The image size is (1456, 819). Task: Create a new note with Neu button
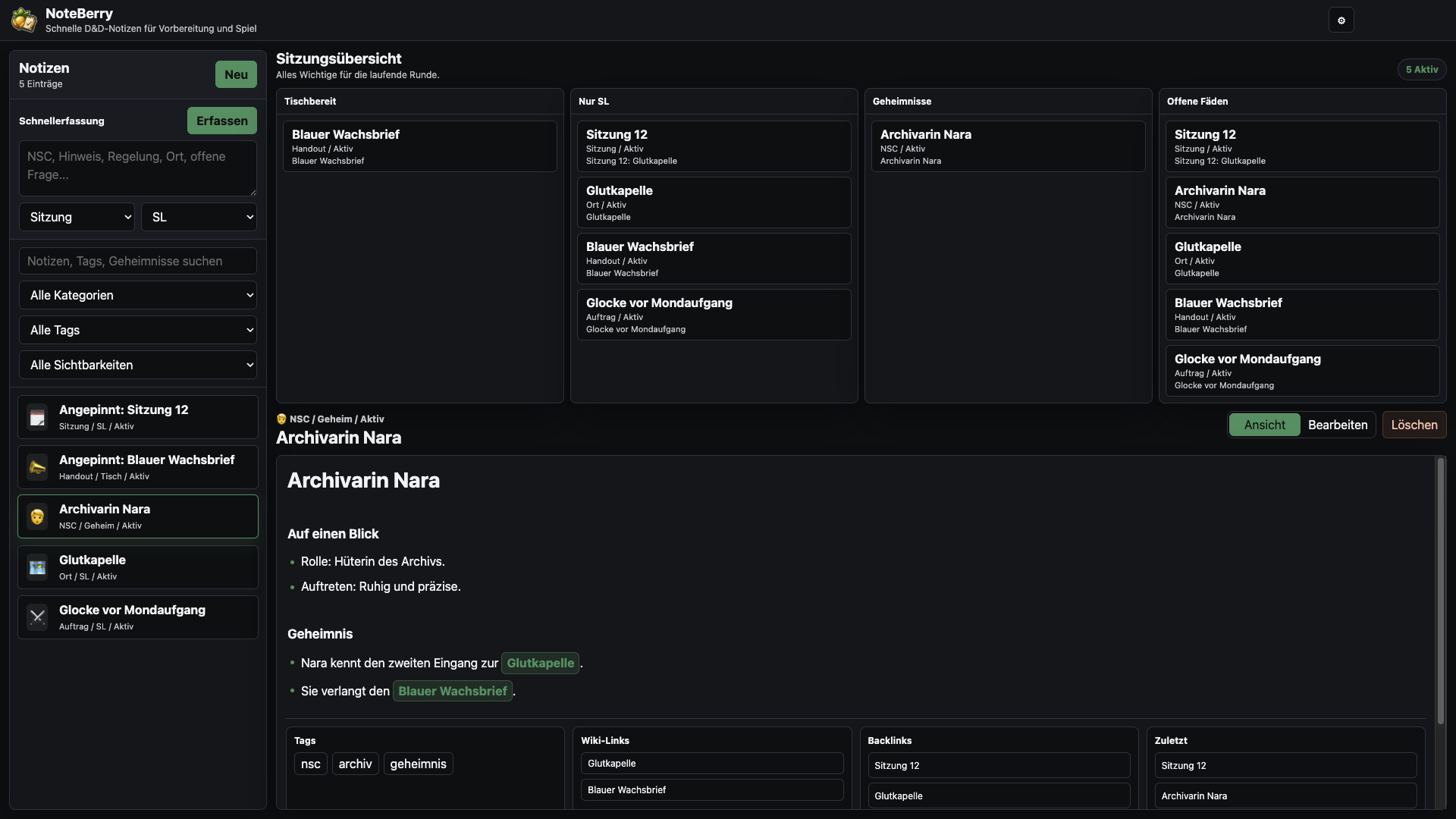(x=236, y=74)
